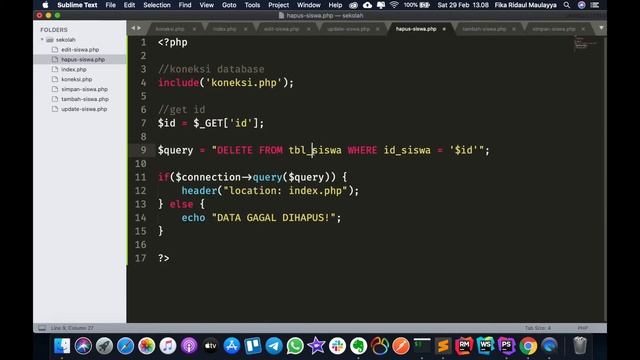Open Apple TV app in dock
The width and height of the screenshot is (640, 360).
[210, 346]
